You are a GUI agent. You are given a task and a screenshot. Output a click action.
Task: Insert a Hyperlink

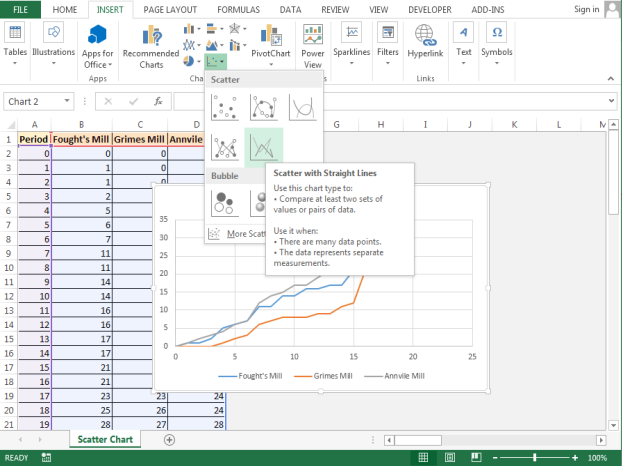pos(425,41)
